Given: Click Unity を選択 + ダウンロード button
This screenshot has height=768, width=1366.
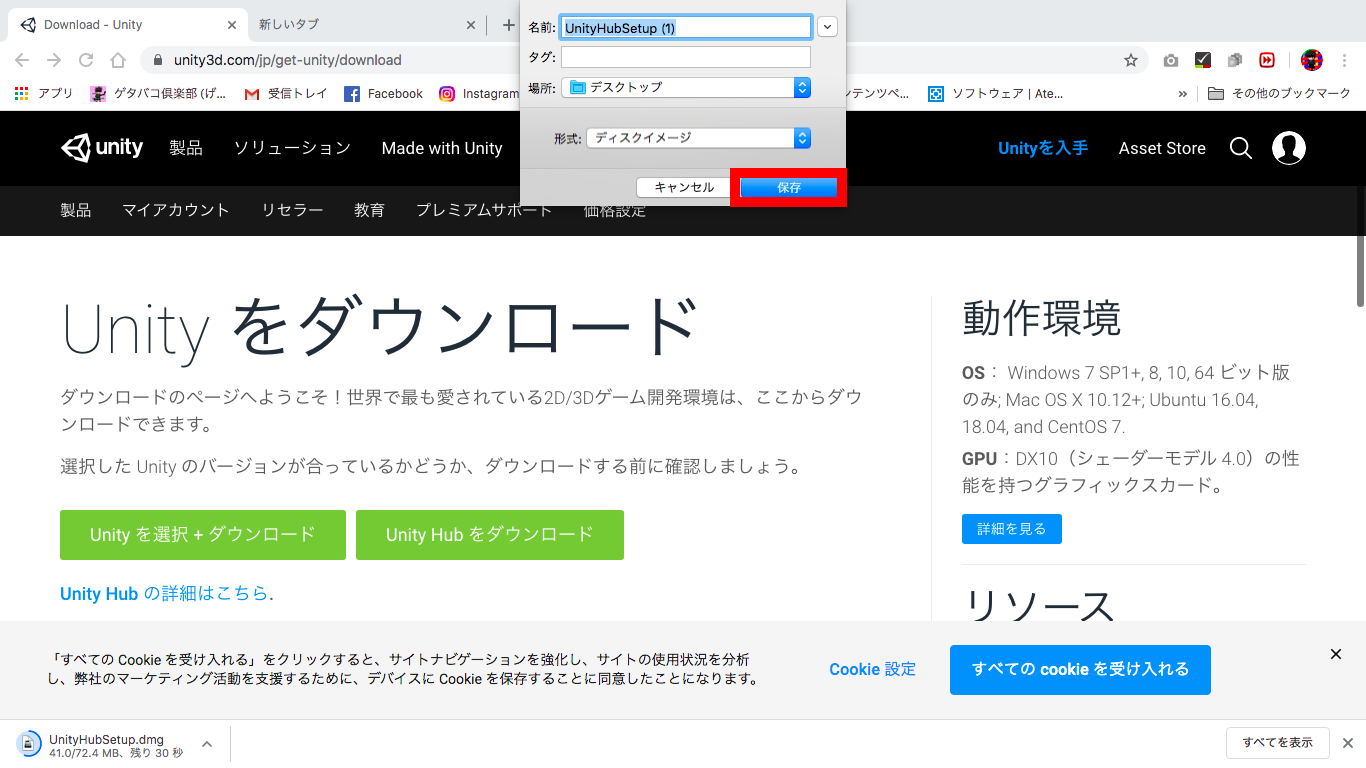Looking at the screenshot, I should pyautogui.click(x=203, y=535).
